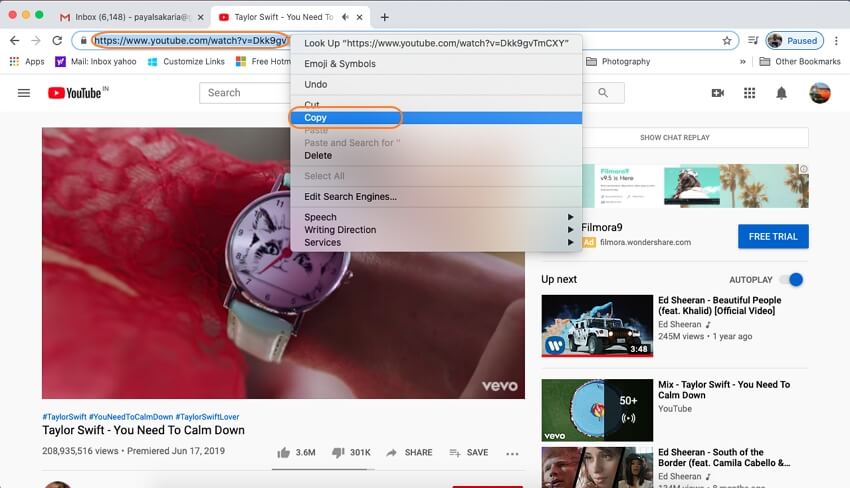Mute the tab via speaker icon
The image size is (850, 488).
pos(345,17)
